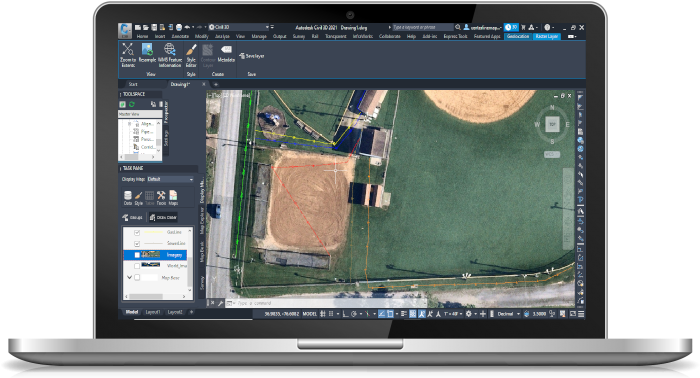Click the Maps icon in Task Pane
The image size is (700, 378).
pyautogui.click(x=173, y=198)
